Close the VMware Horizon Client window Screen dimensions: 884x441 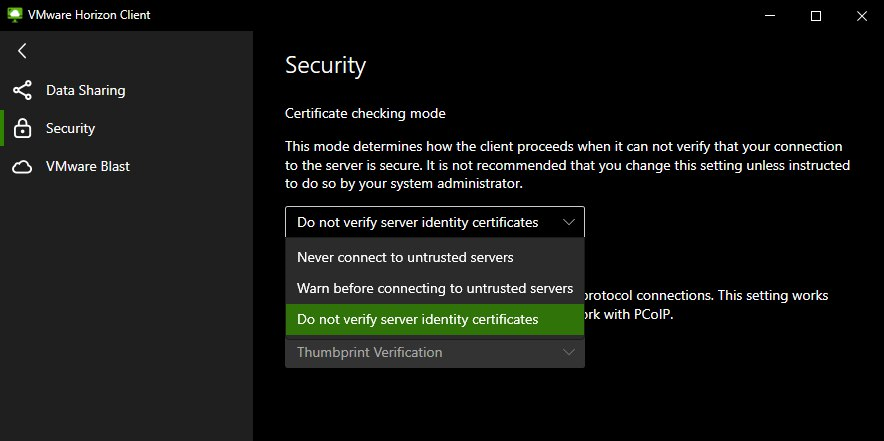pyautogui.click(x=861, y=15)
